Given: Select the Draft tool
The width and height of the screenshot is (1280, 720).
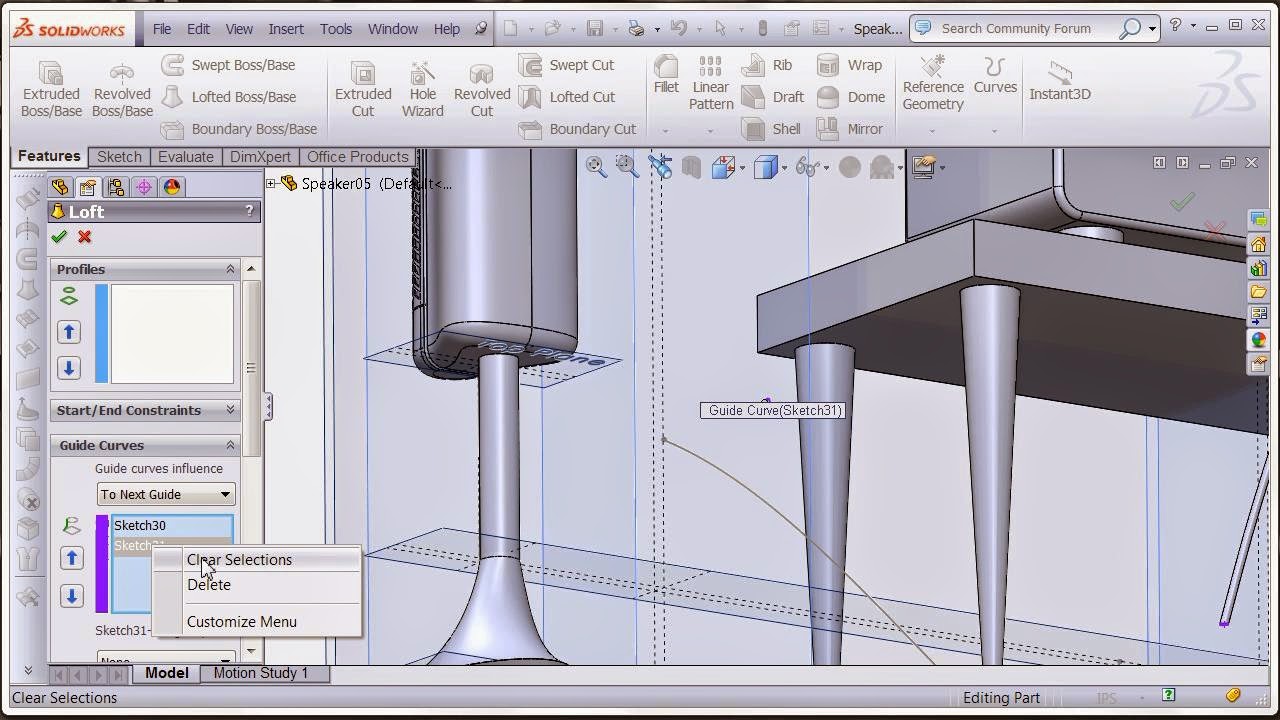Looking at the screenshot, I should 773,97.
